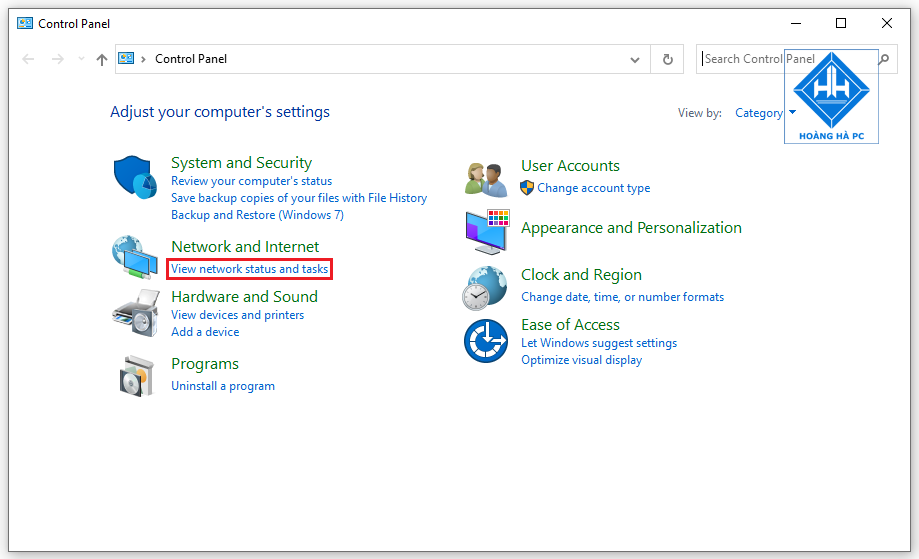
Task: Go forward with the Forward arrow
Action: pyautogui.click(x=57, y=59)
